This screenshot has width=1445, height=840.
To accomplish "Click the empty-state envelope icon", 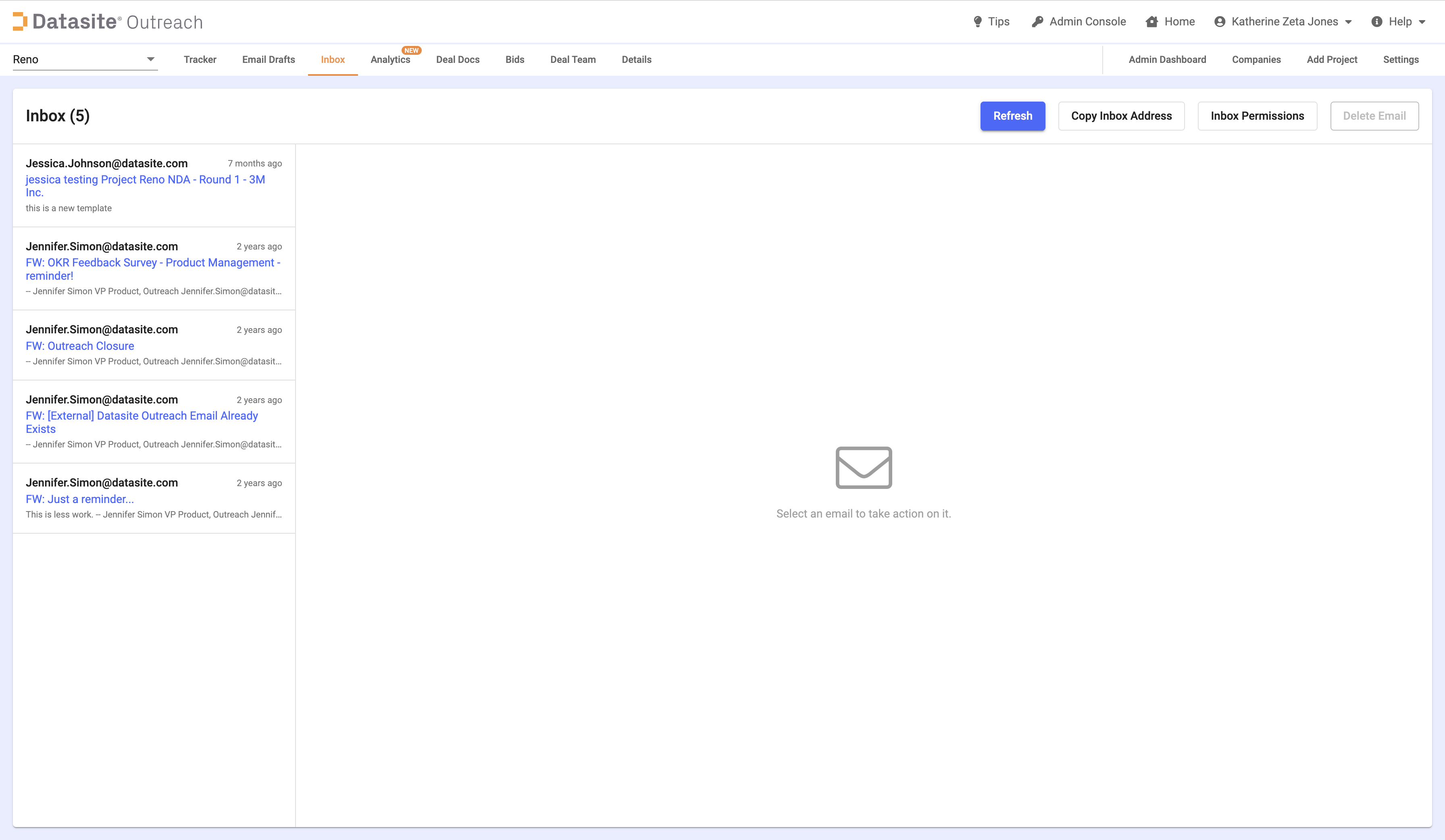I will click(864, 467).
